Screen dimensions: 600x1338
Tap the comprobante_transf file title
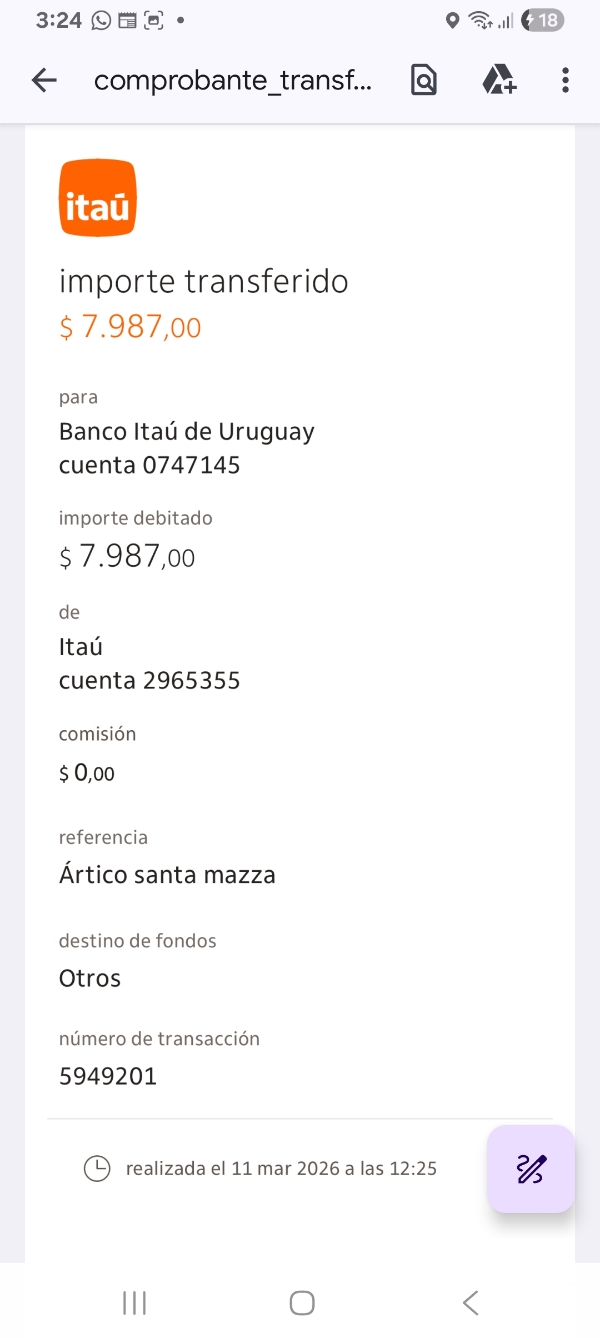pyautogui.click(x=233, y=81)
